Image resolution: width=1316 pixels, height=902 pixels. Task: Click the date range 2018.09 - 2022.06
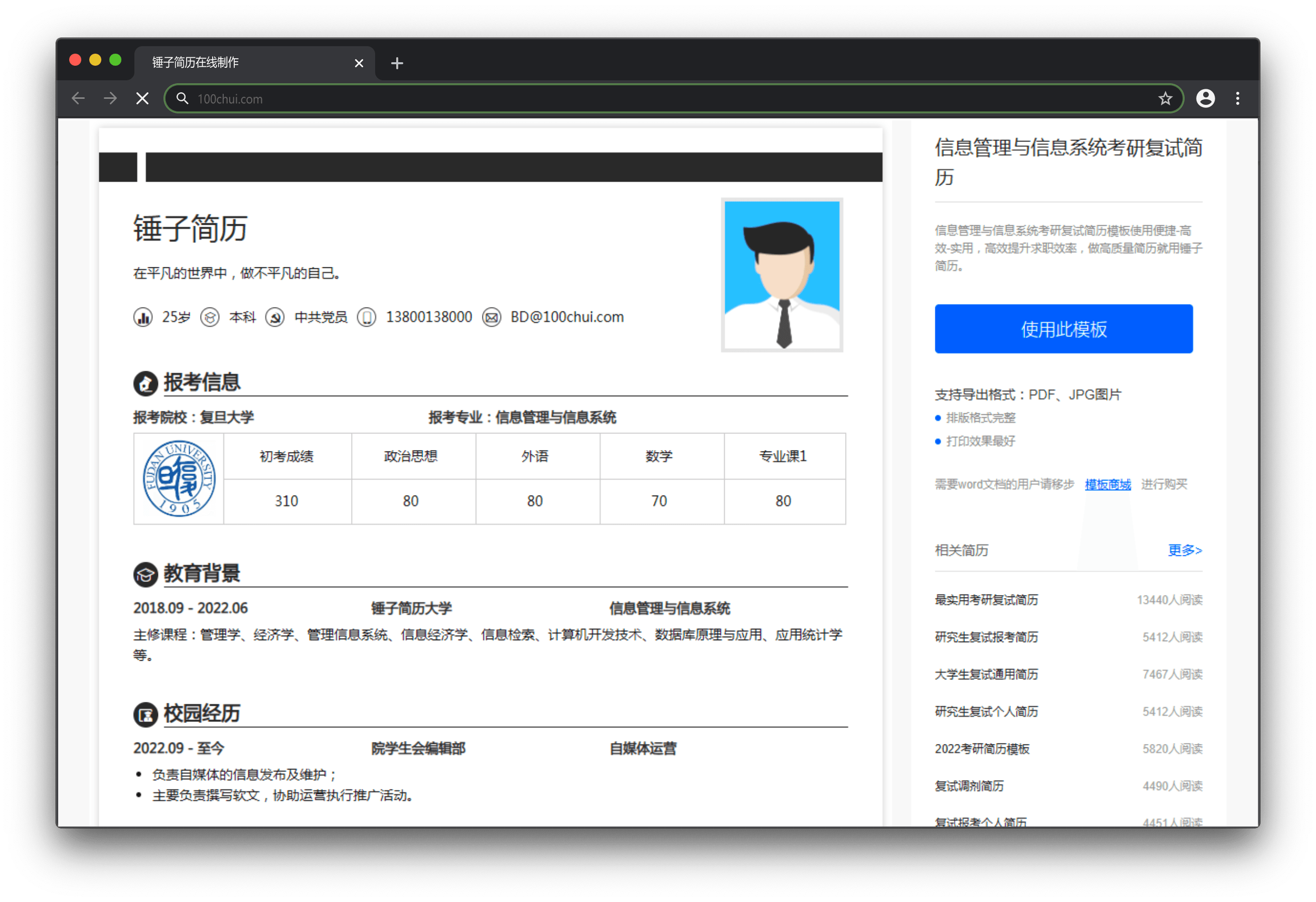[190, 609]
